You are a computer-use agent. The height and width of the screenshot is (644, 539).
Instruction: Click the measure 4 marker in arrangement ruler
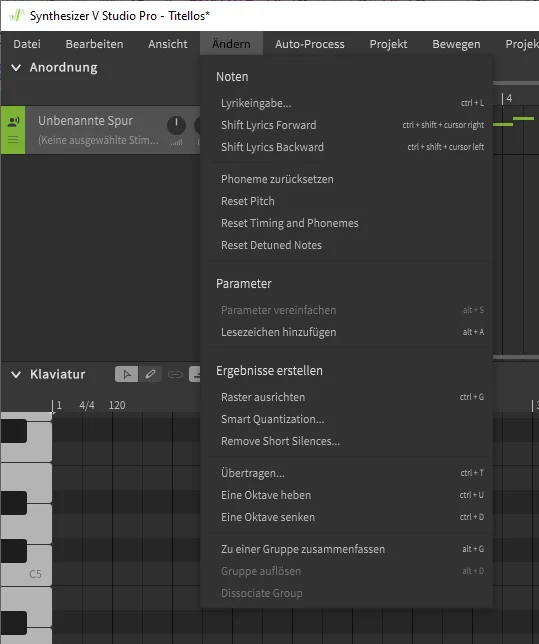509,98
